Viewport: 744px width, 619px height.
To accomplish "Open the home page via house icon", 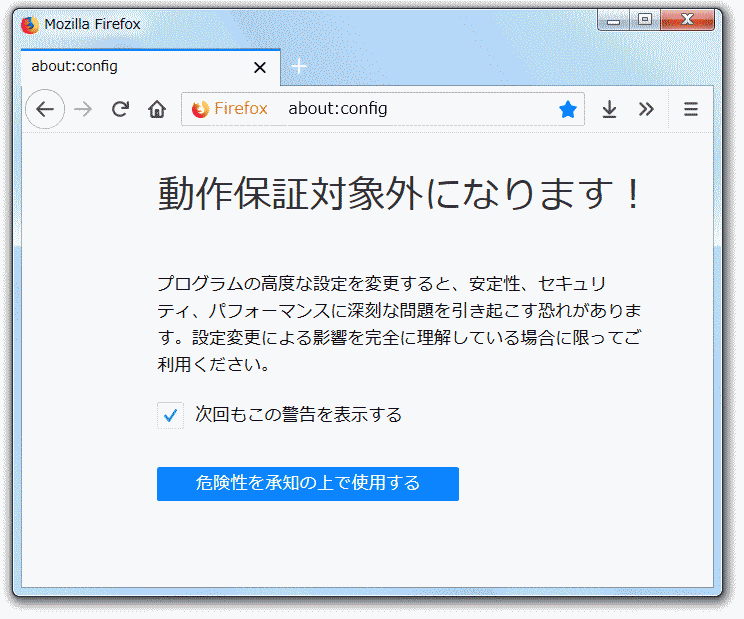I will pyautogui.click(x=157, y=109).
